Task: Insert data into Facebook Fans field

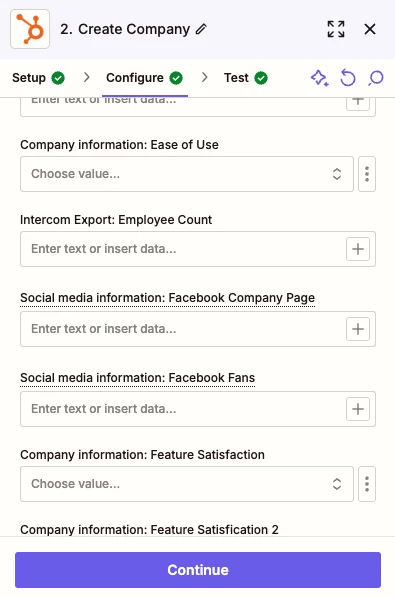Action: [x=358, y=409]
